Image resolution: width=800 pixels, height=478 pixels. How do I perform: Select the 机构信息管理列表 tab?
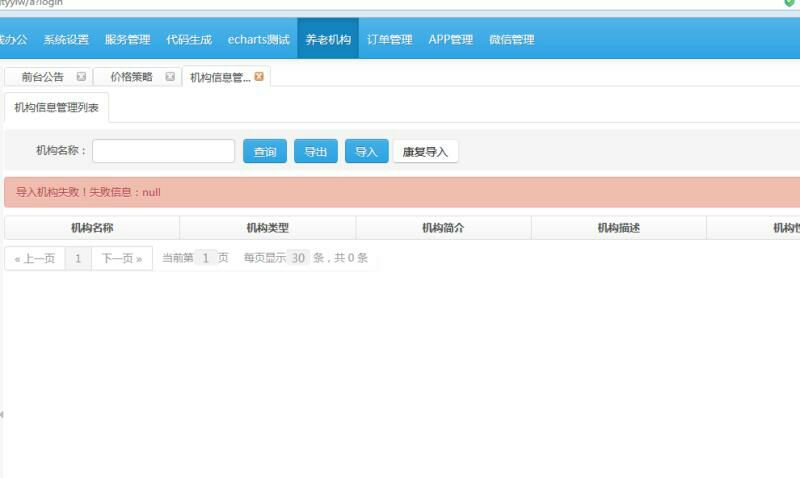pos(56,108)
